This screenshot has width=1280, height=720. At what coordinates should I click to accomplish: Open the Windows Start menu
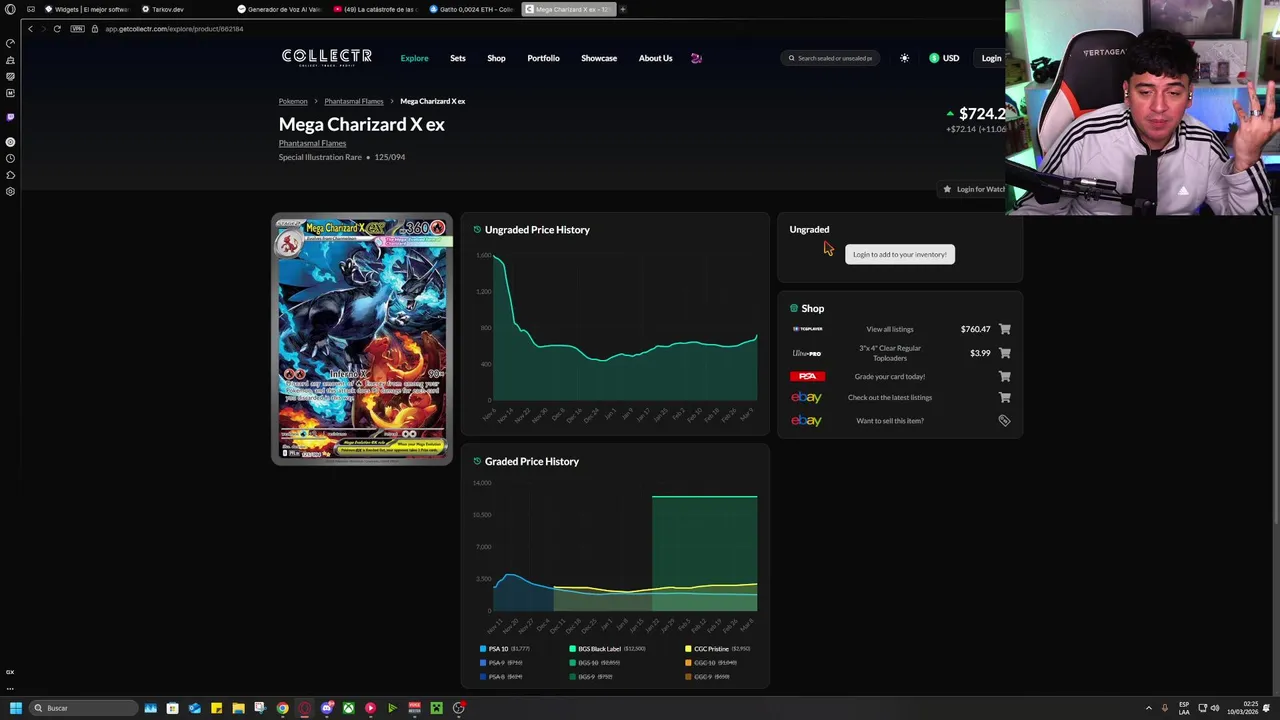click(15, 708)
